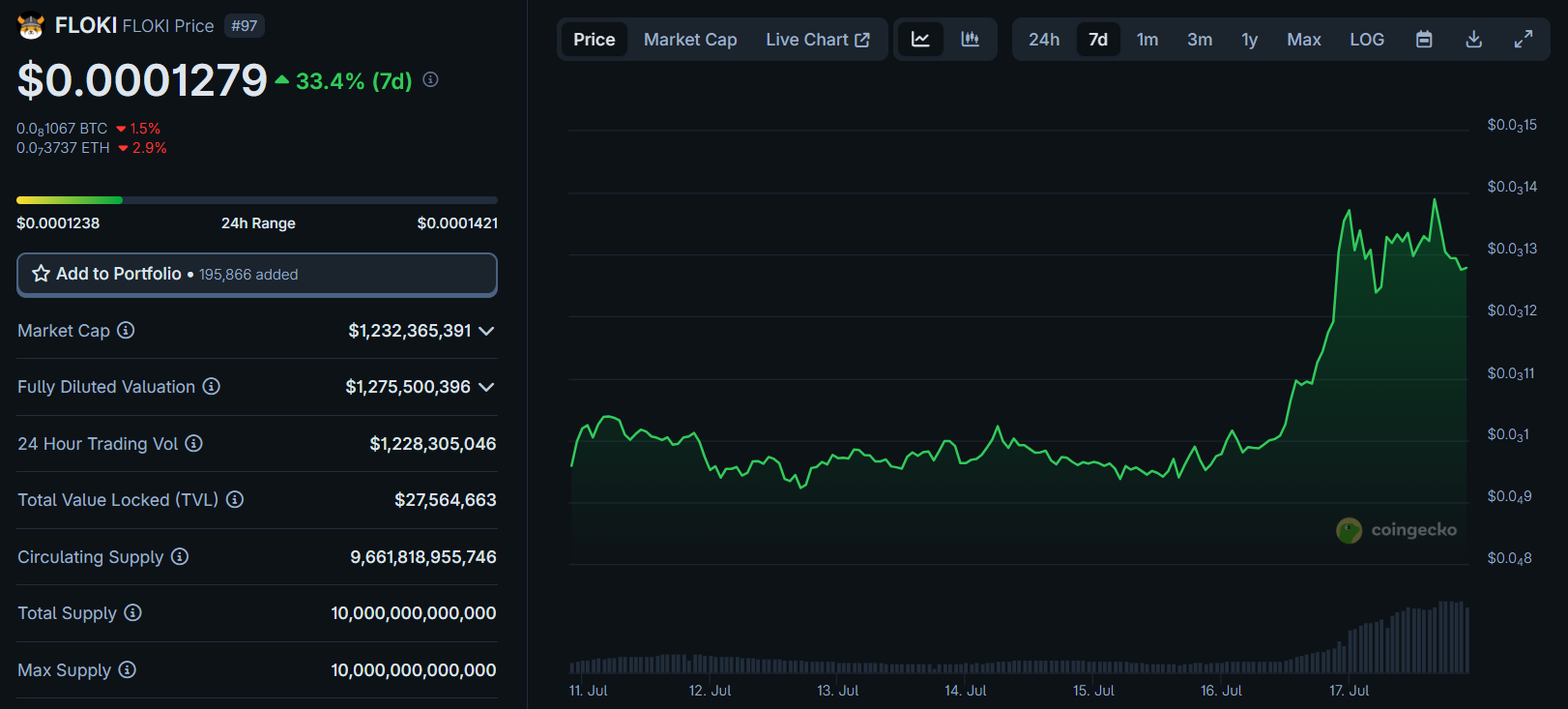Set chart range to 1y
The image size is (1568, 709).
pyautogui.click(x=1250, y=40)
